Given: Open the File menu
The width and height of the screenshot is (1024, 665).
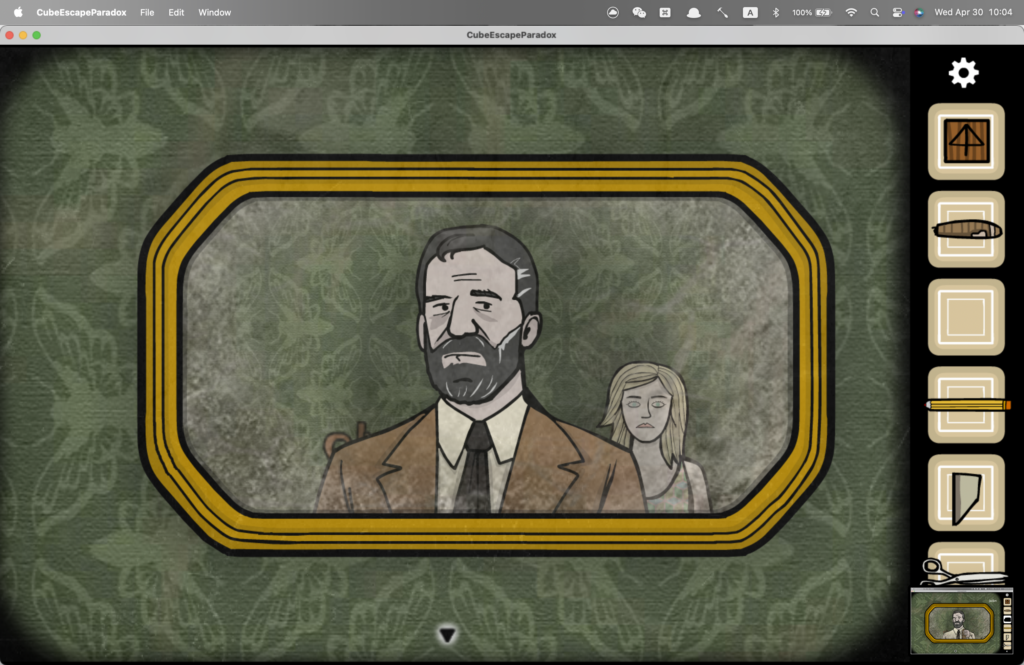Looking at the screenshot, I should [x=147, y=12].
